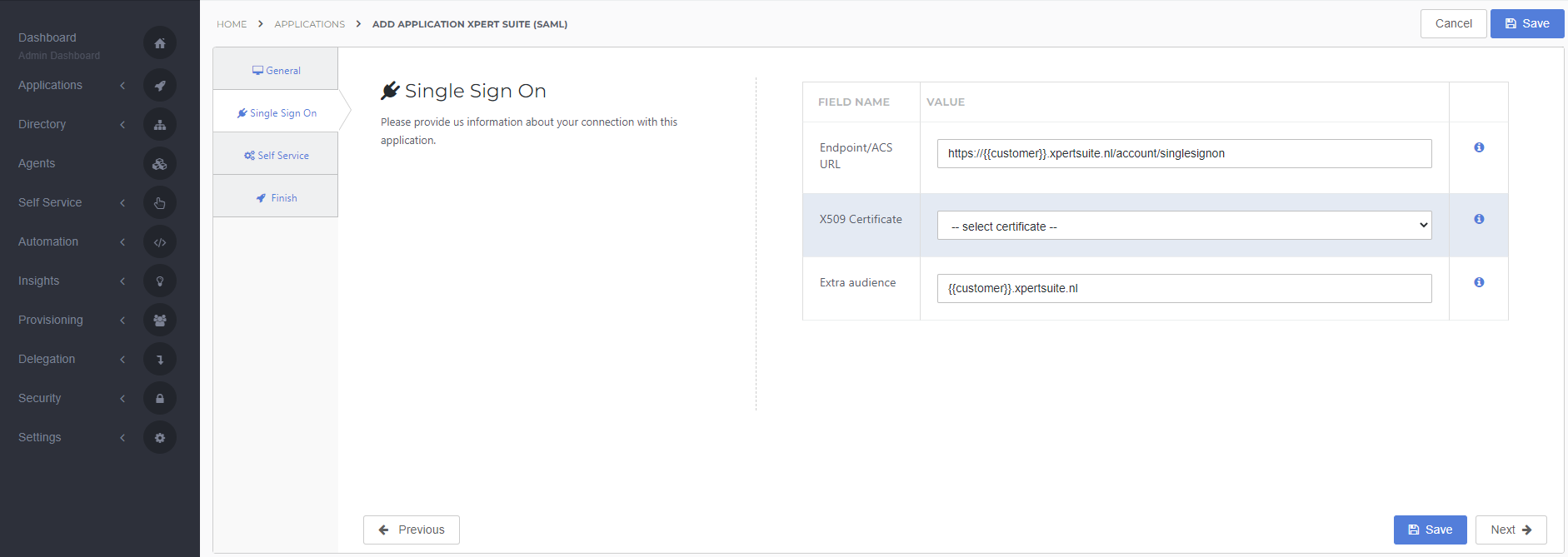Click the Provisioning users icon
Viewport: 1568px width, 557px height.
click(x=160, y=321)
